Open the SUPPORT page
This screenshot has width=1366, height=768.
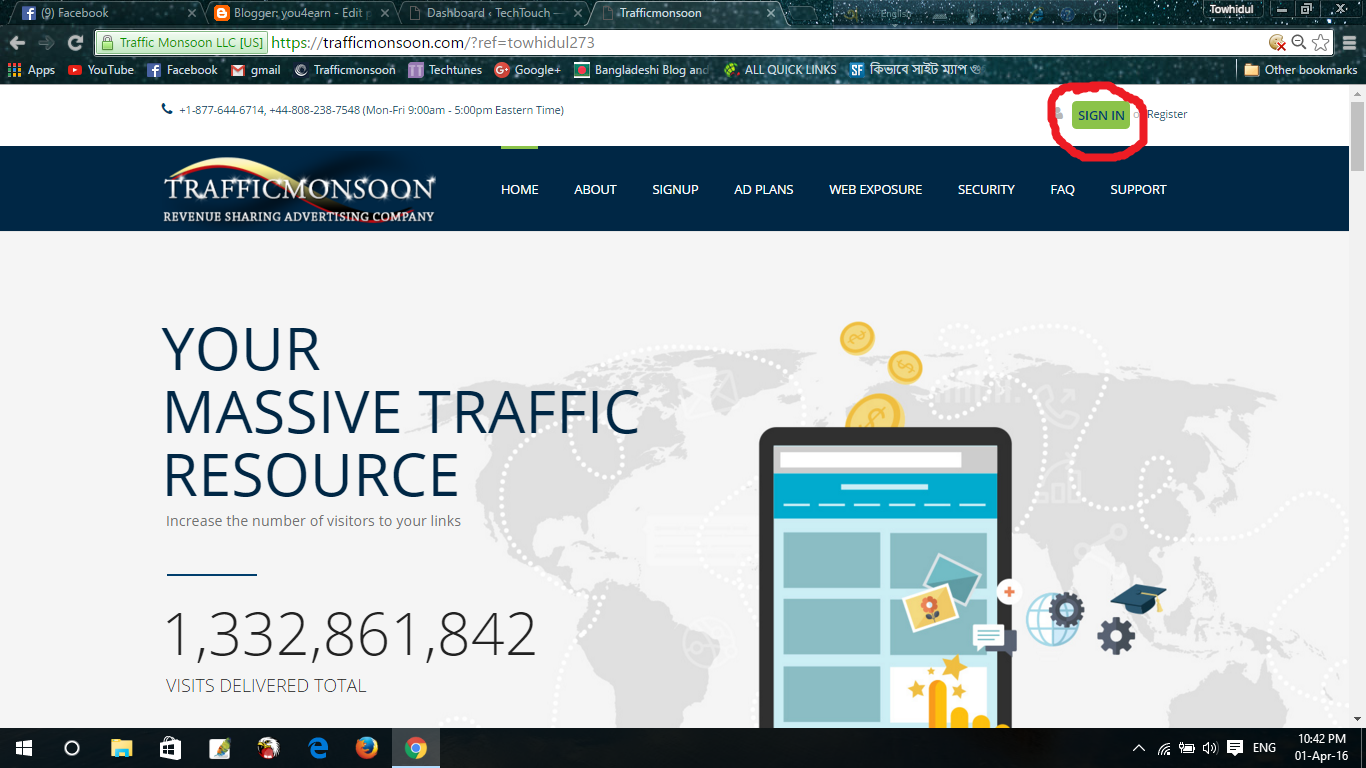[1138, 189]
